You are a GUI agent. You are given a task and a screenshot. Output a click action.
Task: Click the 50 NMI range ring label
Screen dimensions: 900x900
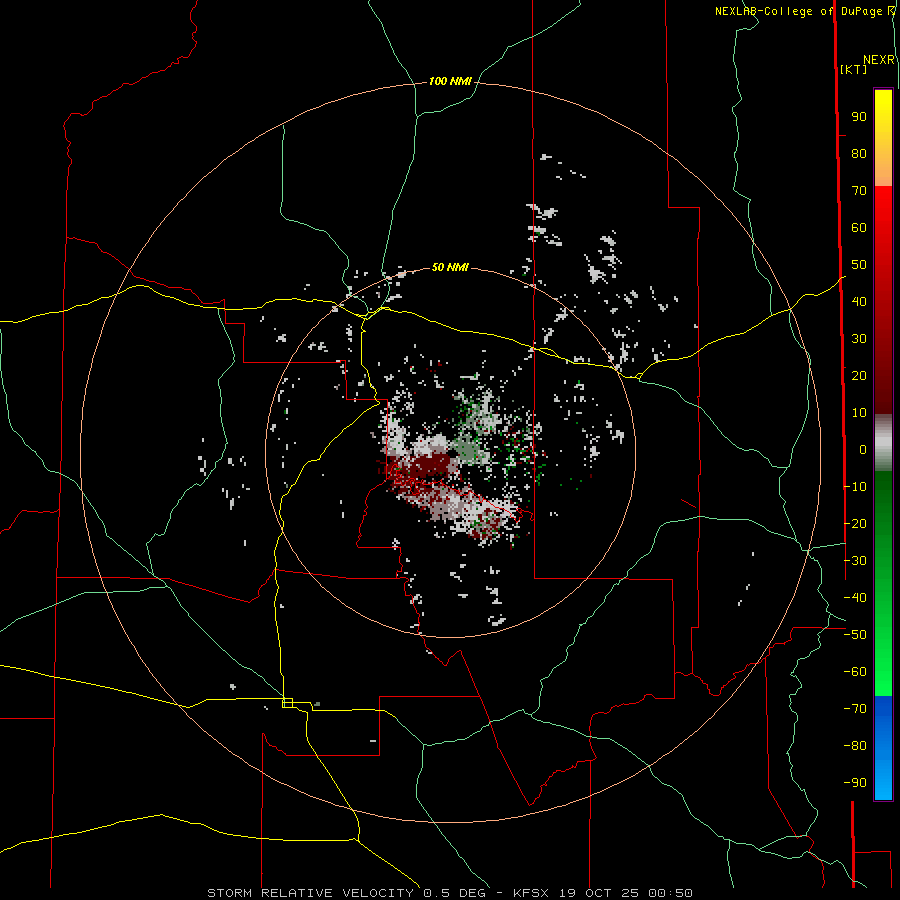pyautogui.click(x=450, y=267)
